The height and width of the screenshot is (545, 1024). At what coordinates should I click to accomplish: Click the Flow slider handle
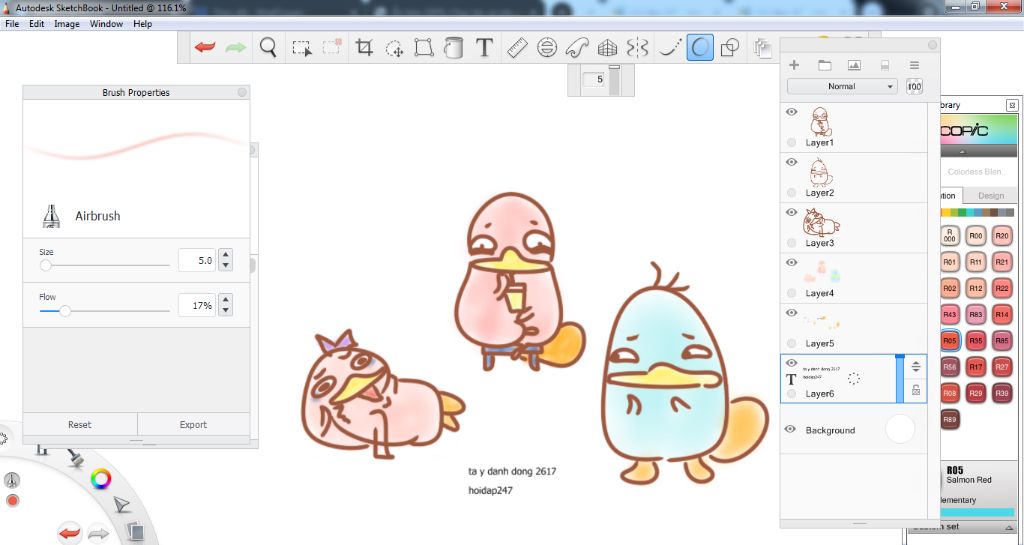point(65,311)
